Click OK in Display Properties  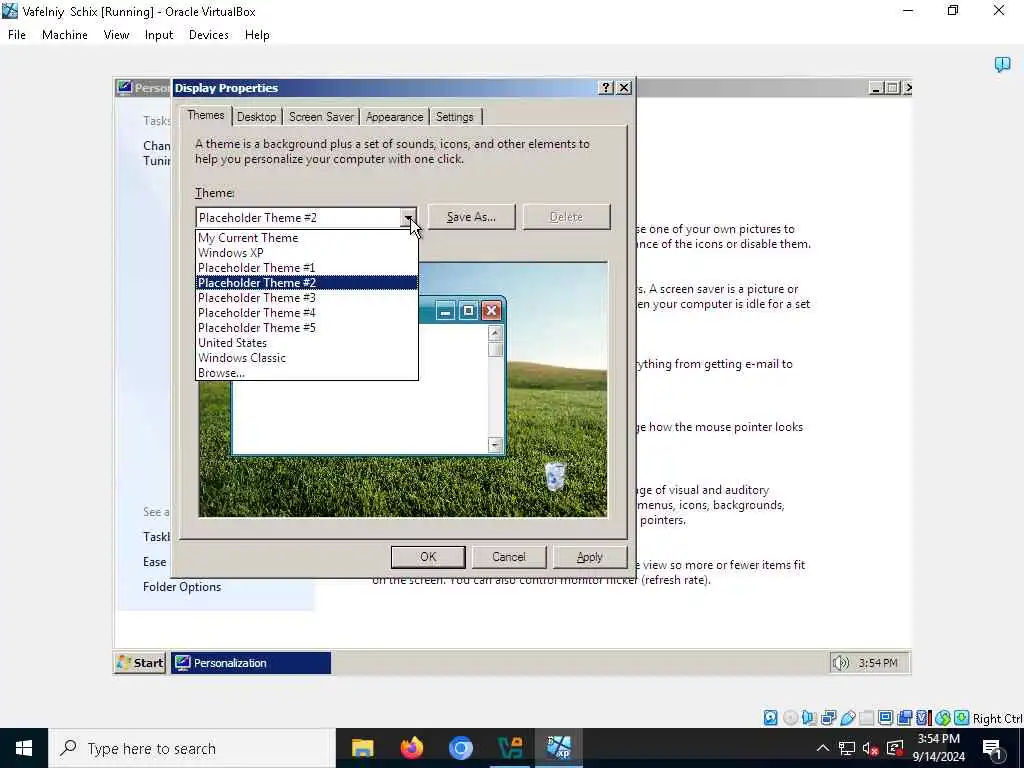pos(428,557)
